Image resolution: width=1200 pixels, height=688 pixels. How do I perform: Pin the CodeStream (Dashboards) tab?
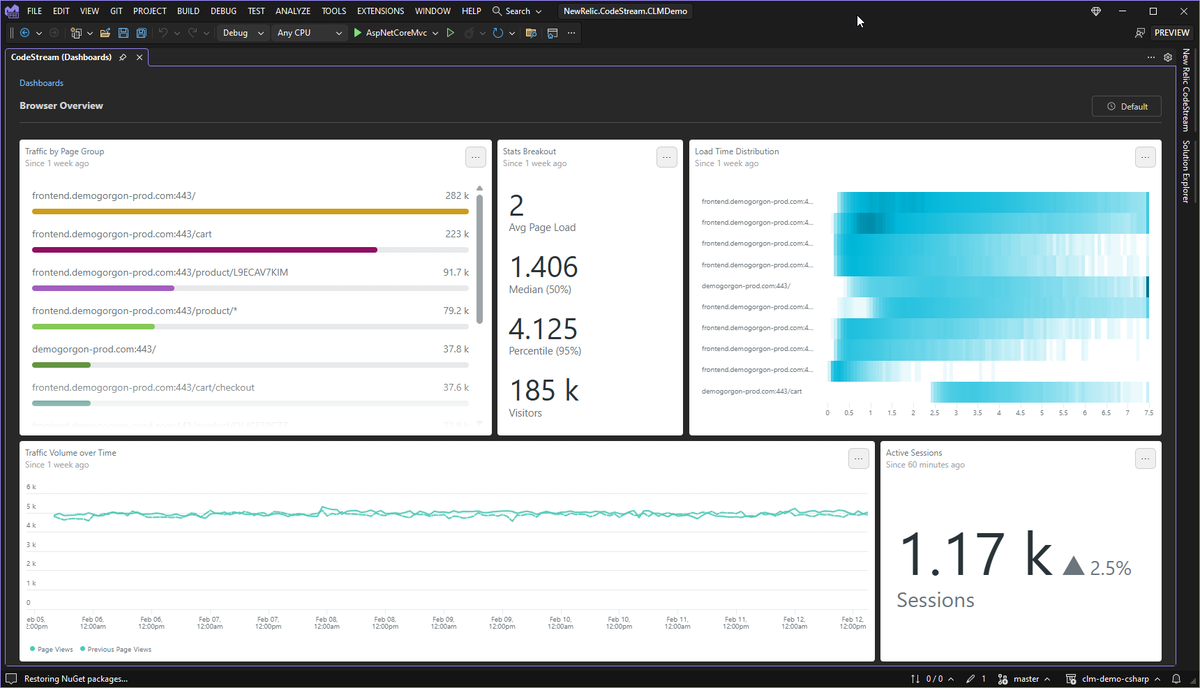click(x=123, y=58)
